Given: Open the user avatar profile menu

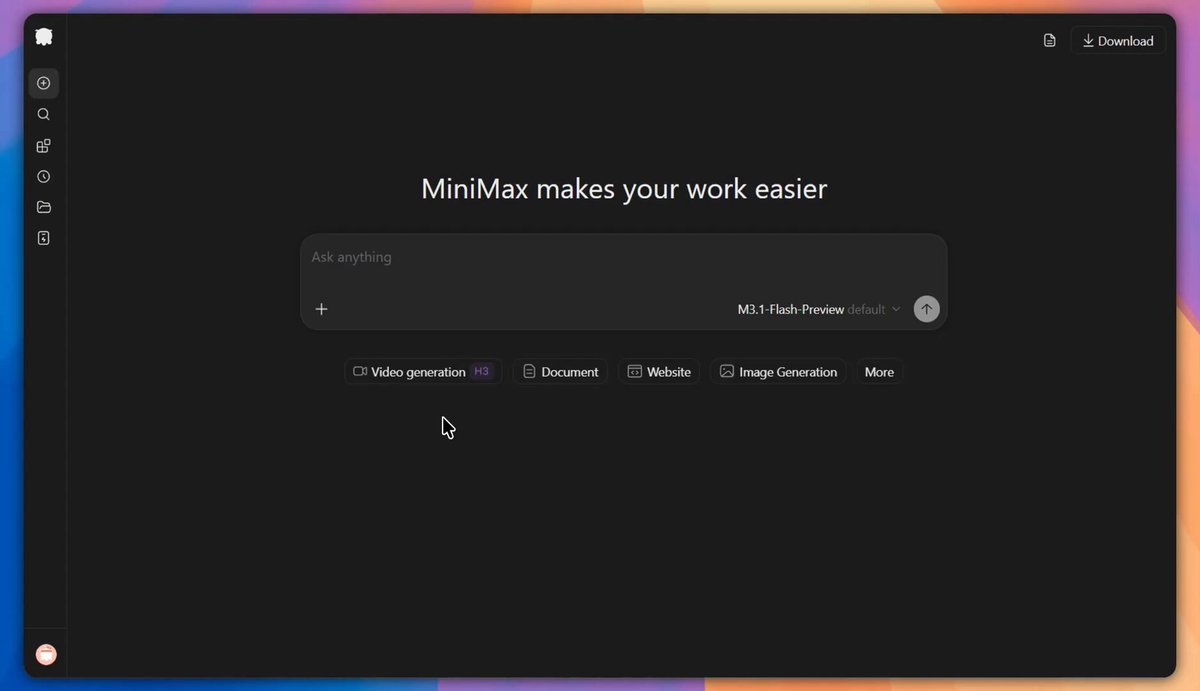Looking at the screenshot, I should [46, 654].
